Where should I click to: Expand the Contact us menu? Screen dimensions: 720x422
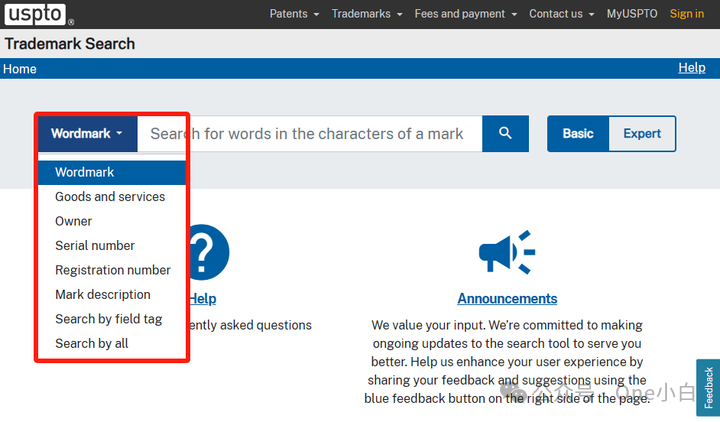(x=562, y=14)
